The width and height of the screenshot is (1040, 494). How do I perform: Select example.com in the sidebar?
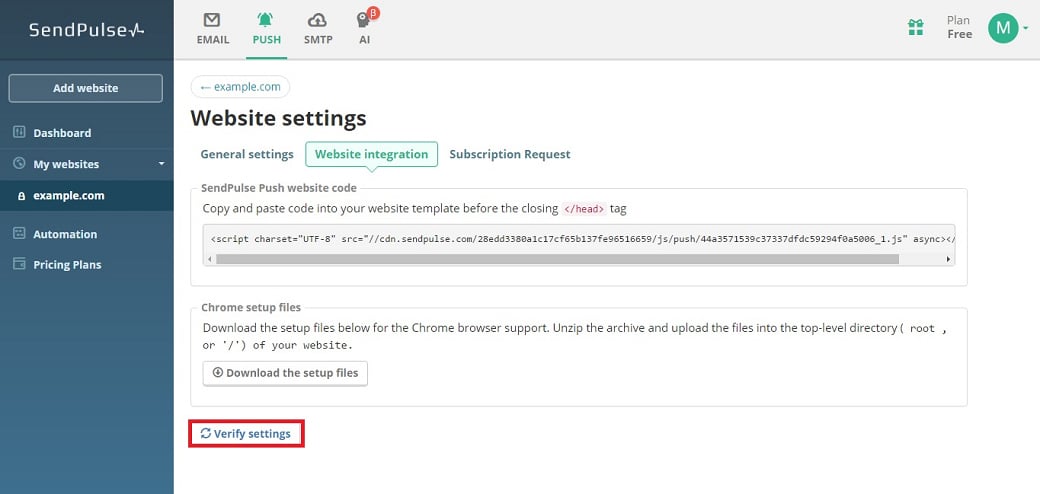(68, 196)
